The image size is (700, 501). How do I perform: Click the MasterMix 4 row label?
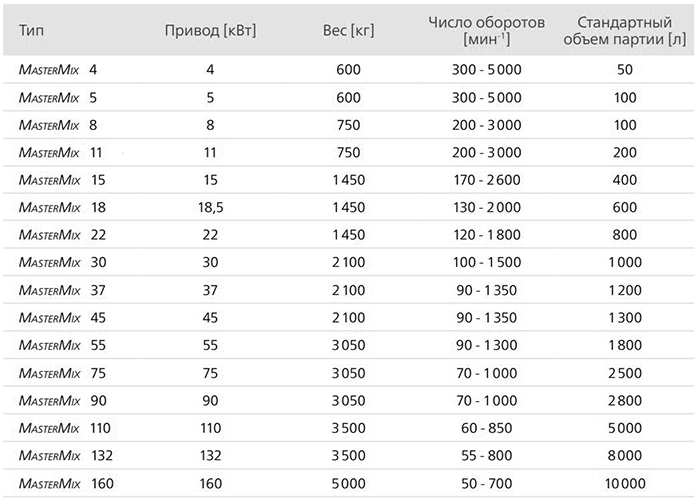[x=58, y=70]
